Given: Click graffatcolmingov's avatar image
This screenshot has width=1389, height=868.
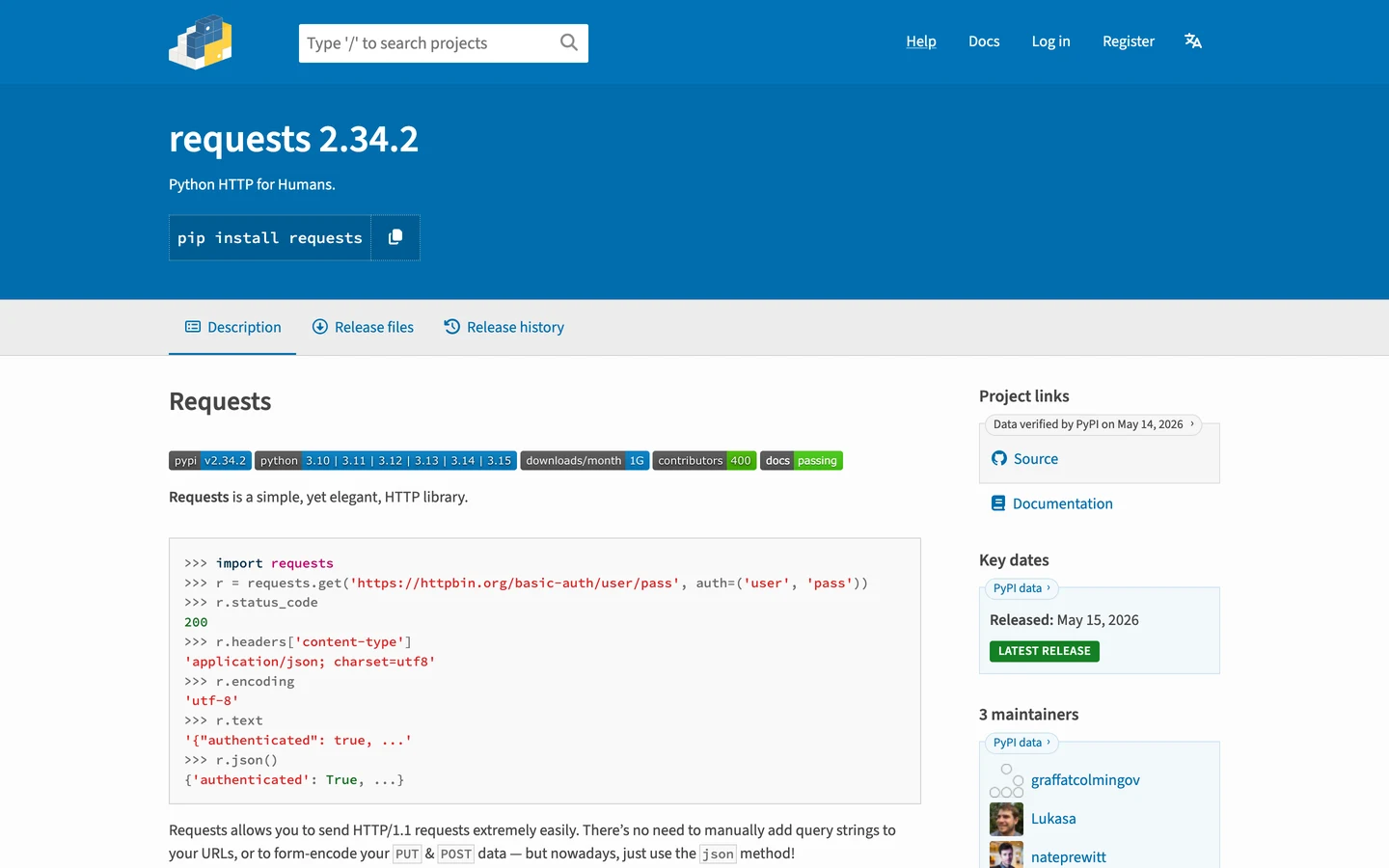Looking at the screenshot, I should coord(1006,780).
